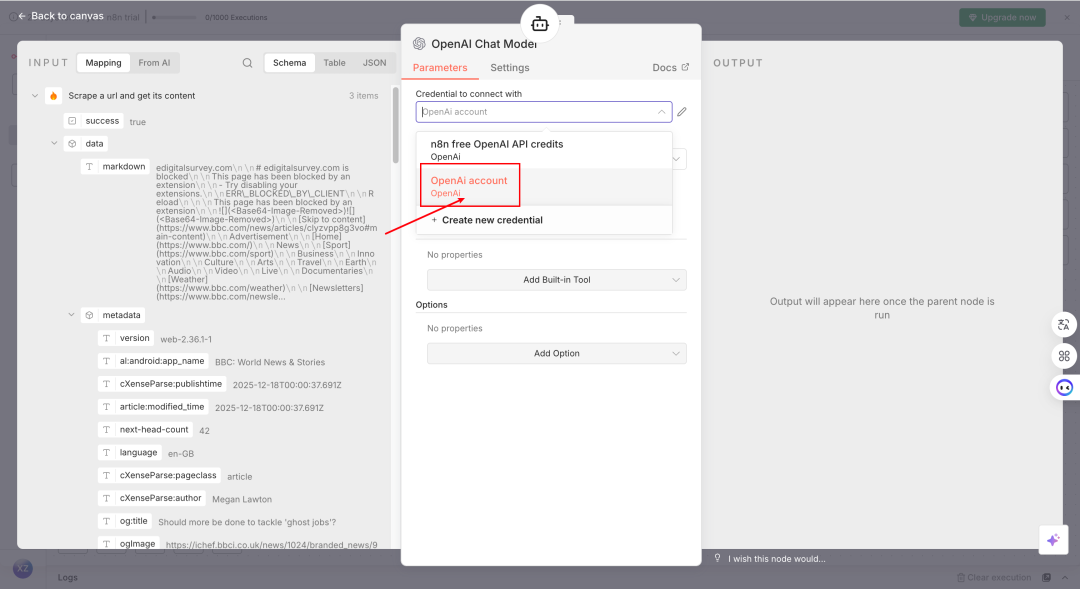Switch to the Parameters tab
Screen dimensions: 1080x589
coord(440,68)
